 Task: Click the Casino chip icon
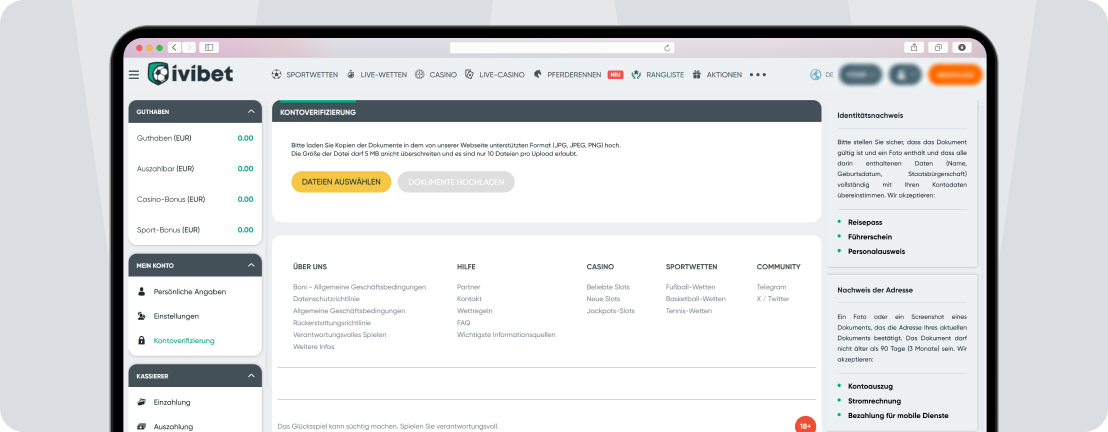click(x=420, y=74)
